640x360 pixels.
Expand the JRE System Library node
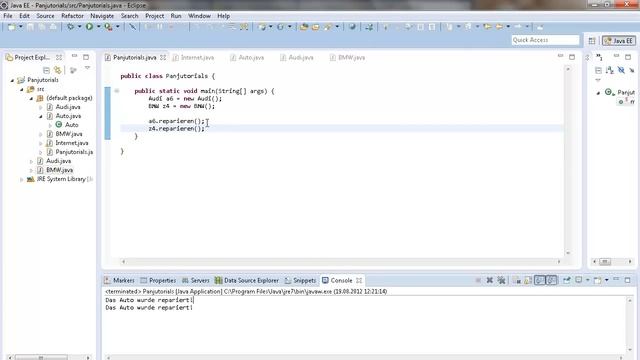tap(22, 179)
